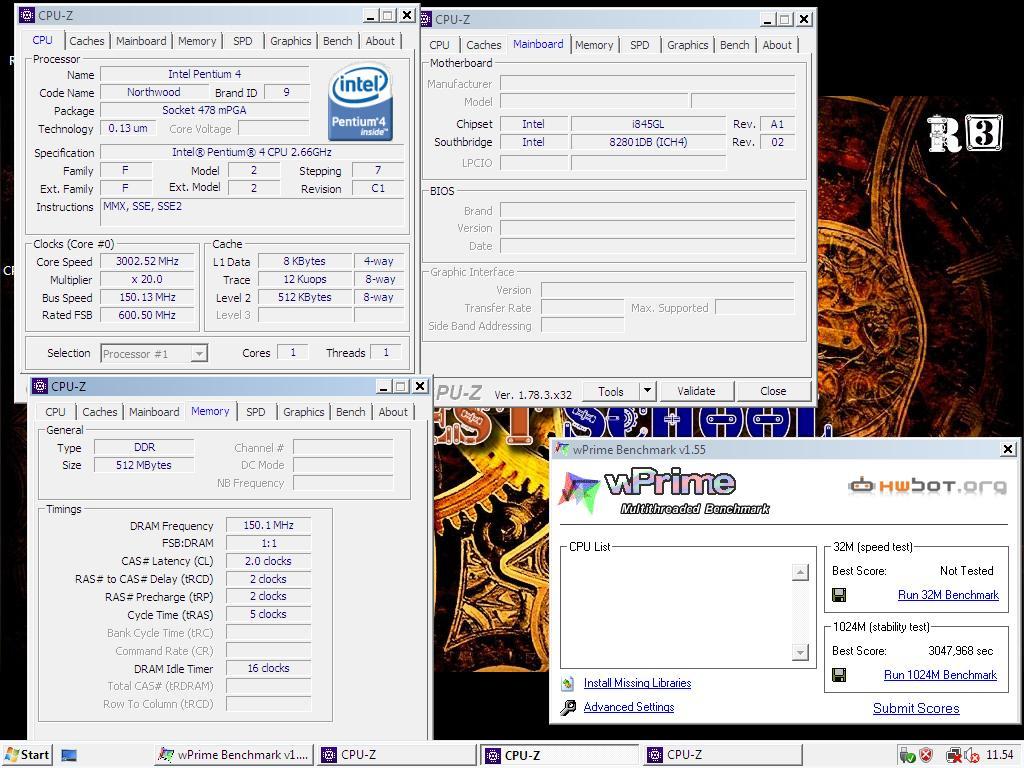This screenshot has height=768, width=1024.
Task: Go to CPU tab in Memory window
Action: [56, 412]
